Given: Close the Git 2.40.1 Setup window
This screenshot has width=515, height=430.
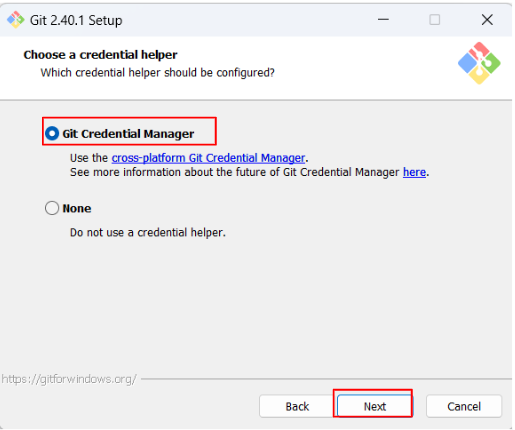Looking at the screenshot, I should (x=487, y=20).
